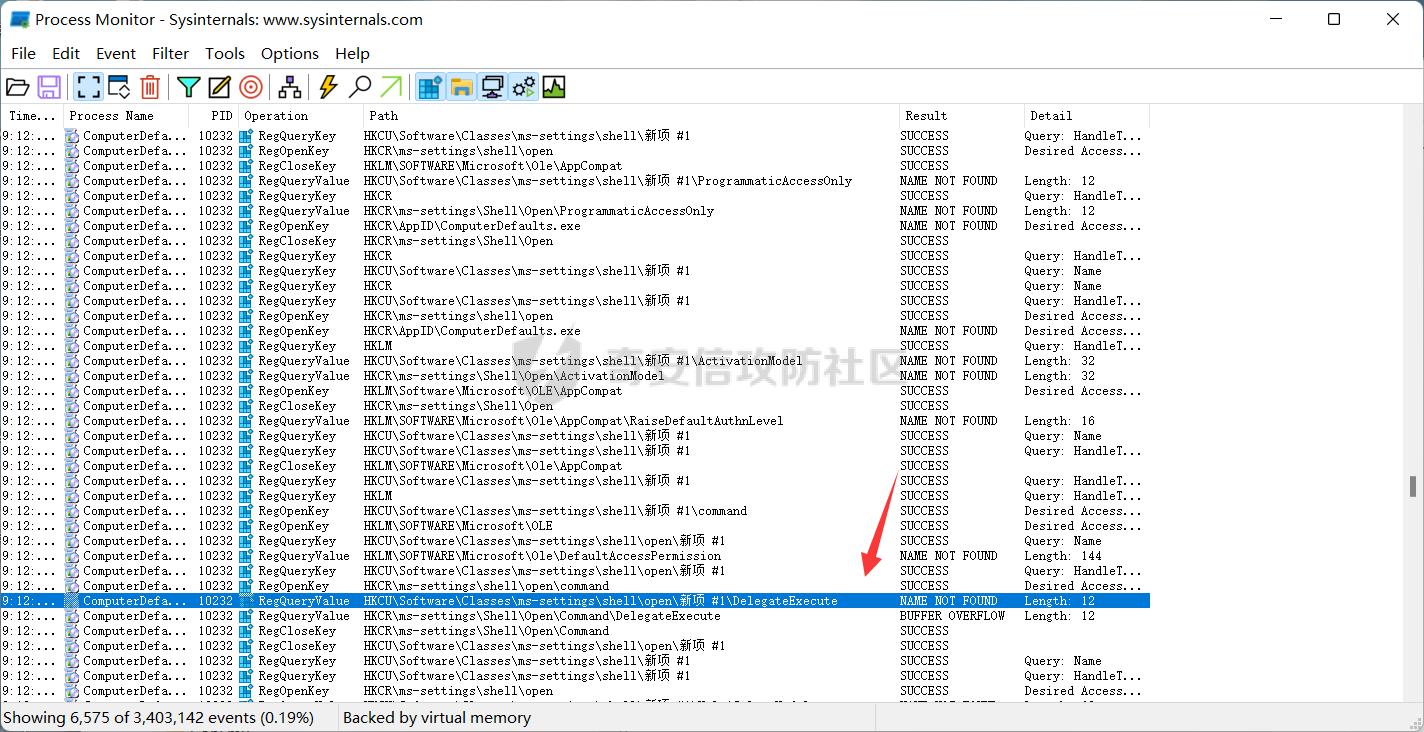This screenshot has width=1424, height=732.
Task: Select the HKLM\SOFTWARE\Microsoft\OLE path row
Action: click(x=458, y=526)
